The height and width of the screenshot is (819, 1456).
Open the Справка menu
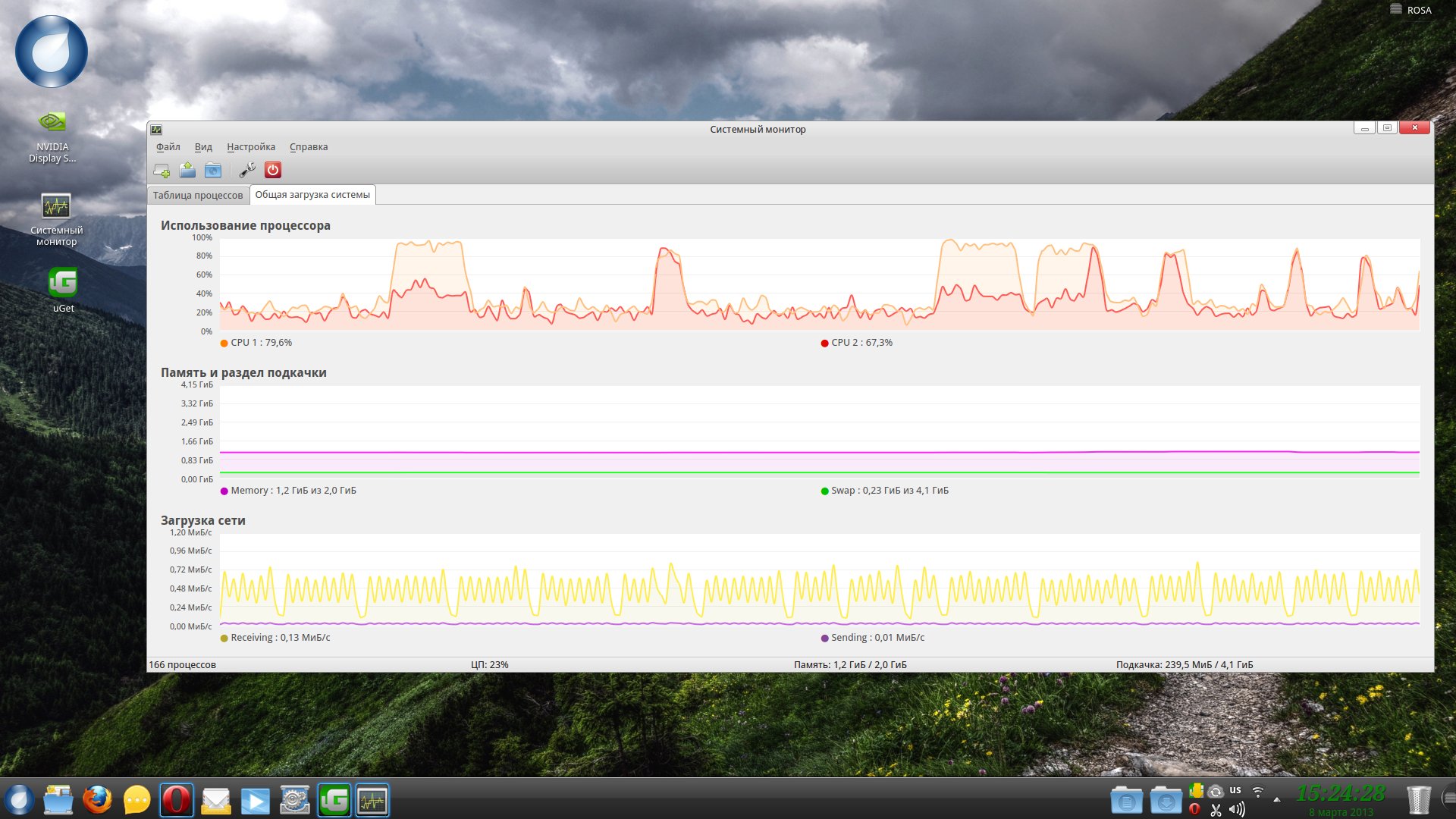click(309, 147)
